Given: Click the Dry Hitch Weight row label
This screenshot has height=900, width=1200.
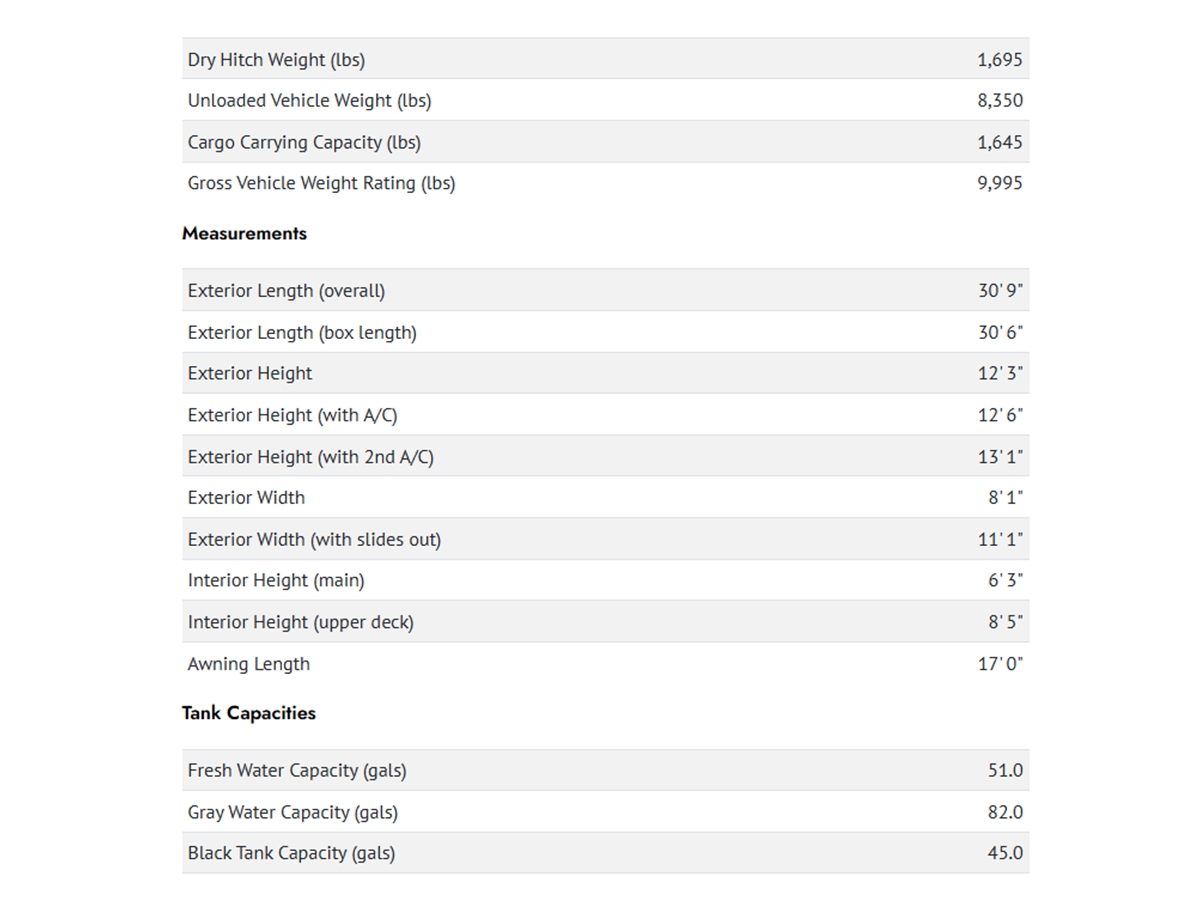Looking at the screenshot, I should click(x=276, y=60).
